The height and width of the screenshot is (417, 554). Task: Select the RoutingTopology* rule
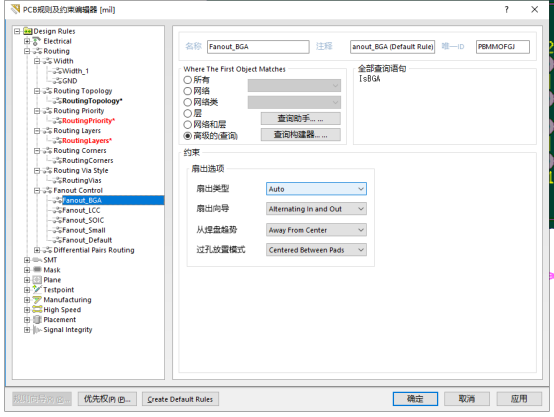pos(92,101)
